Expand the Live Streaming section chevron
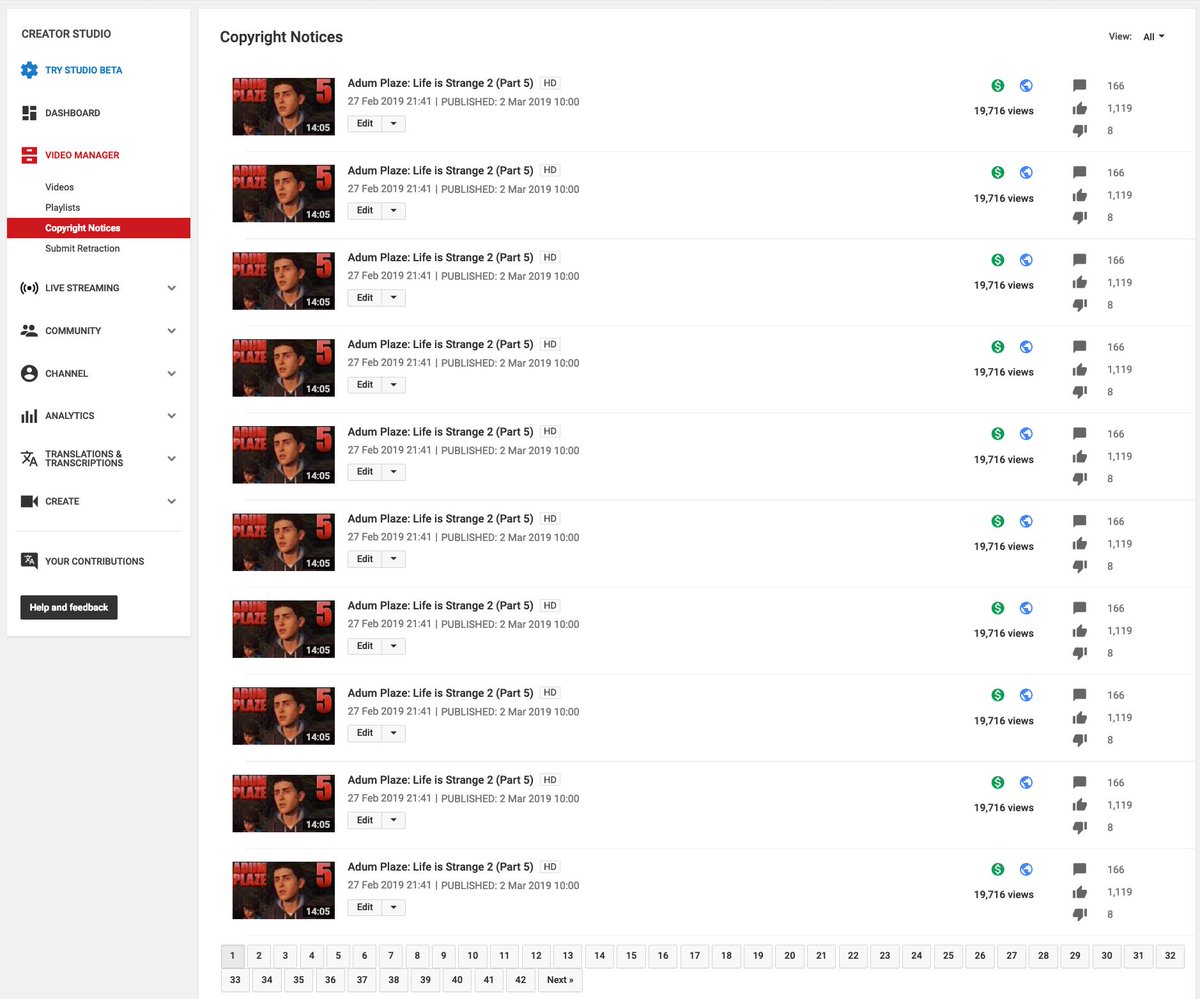The image size is (1200, 999). pos(172,288)
